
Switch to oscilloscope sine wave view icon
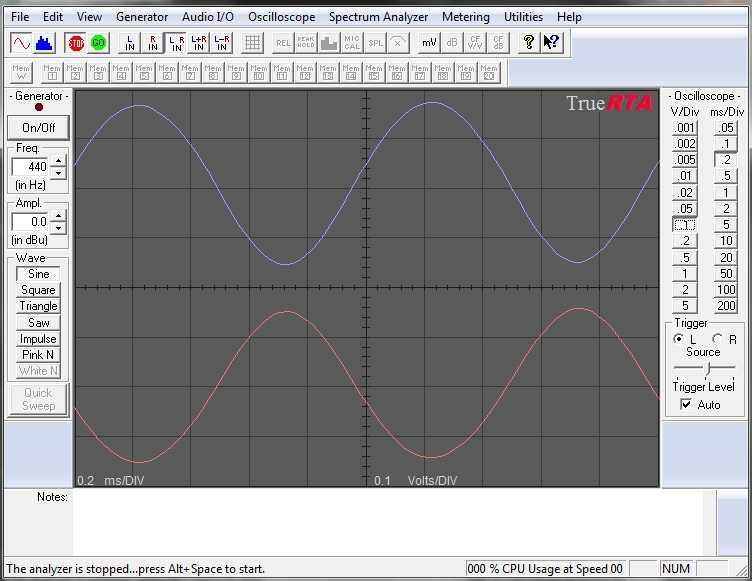(21, 43)
